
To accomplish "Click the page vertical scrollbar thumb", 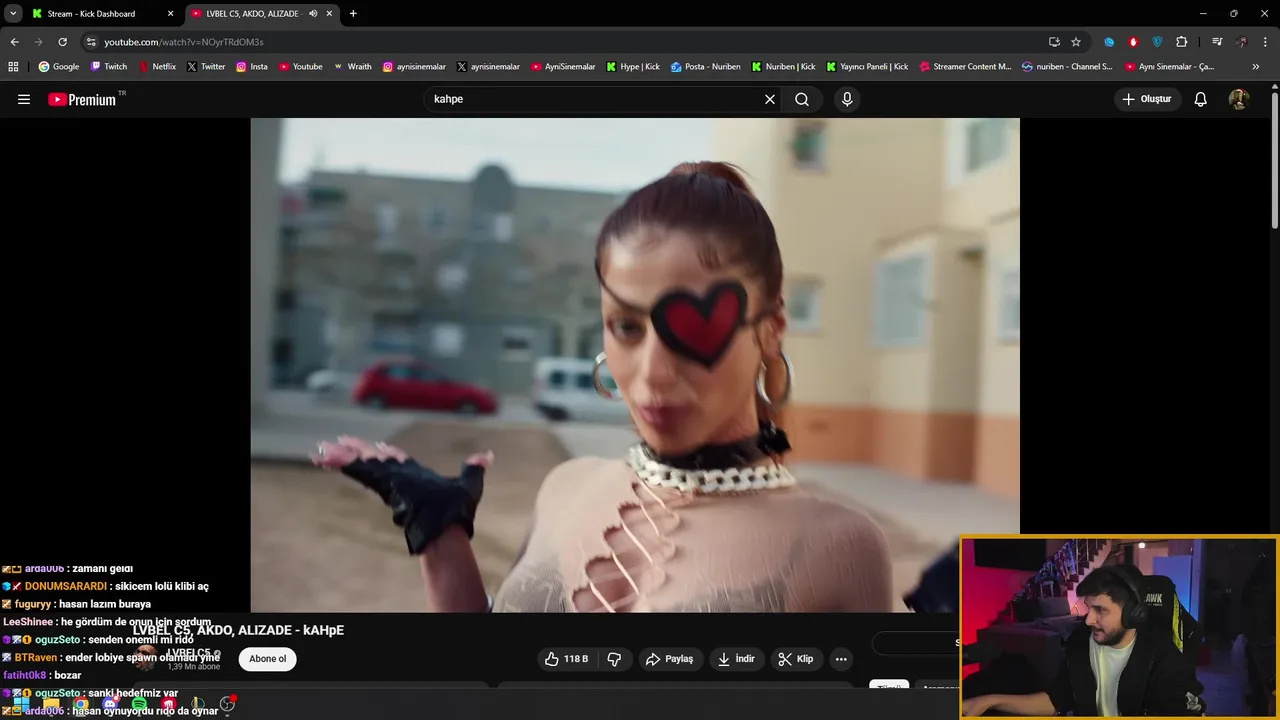I will (1274, 160).
